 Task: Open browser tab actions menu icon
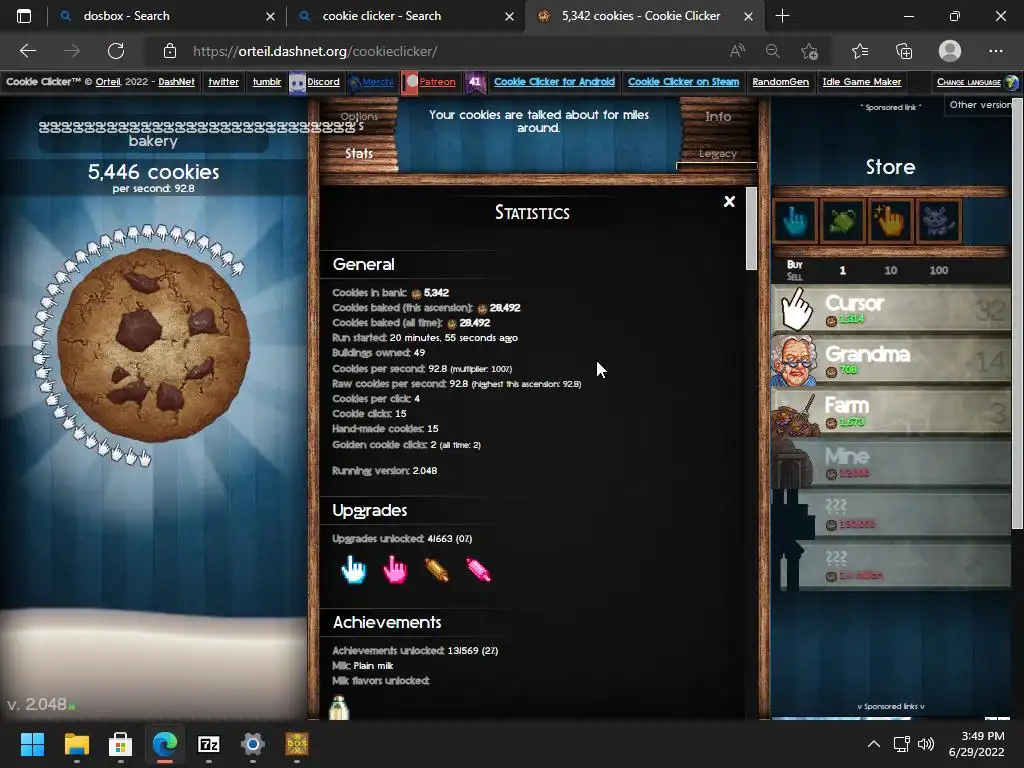pos(24,16)
